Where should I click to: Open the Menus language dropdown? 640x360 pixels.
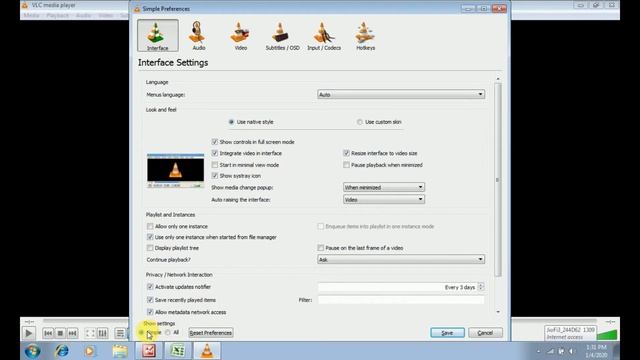pos(401,94)
